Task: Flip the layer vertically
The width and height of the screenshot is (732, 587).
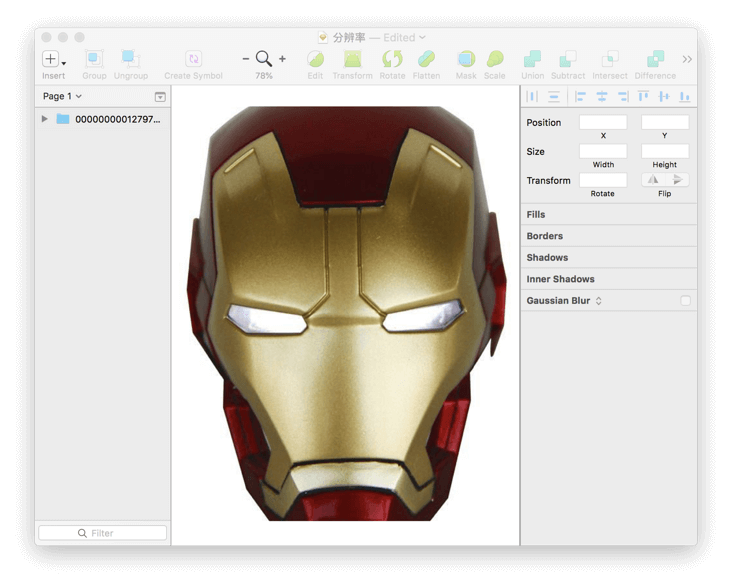Action: click(x=677, y=180)
